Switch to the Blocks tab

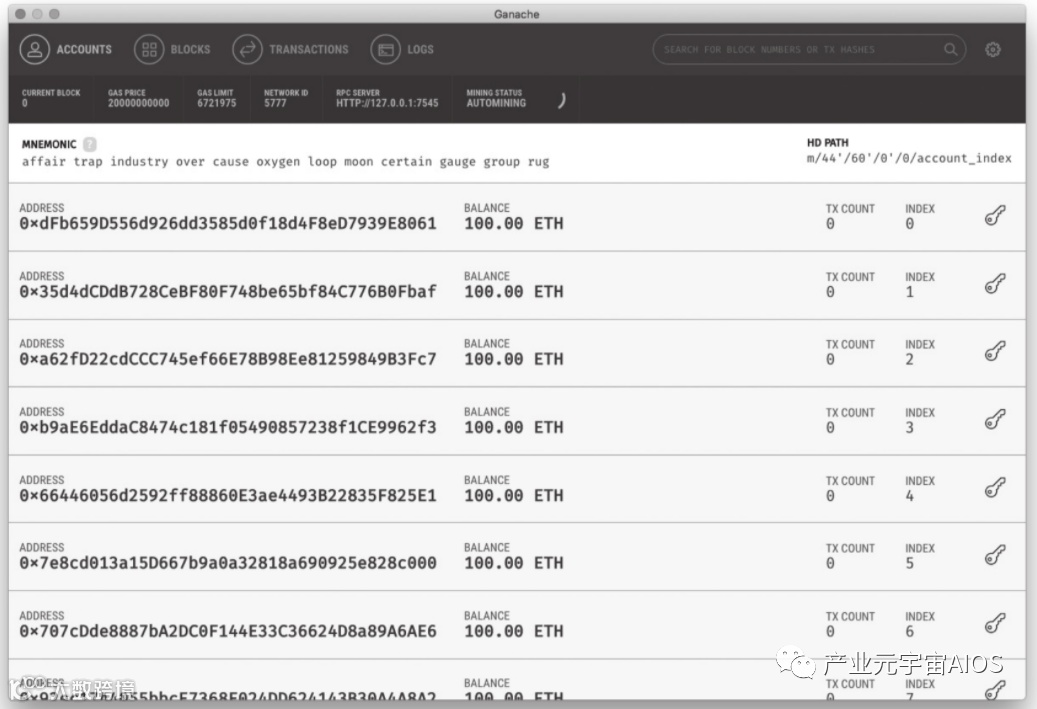pos(172,50)
